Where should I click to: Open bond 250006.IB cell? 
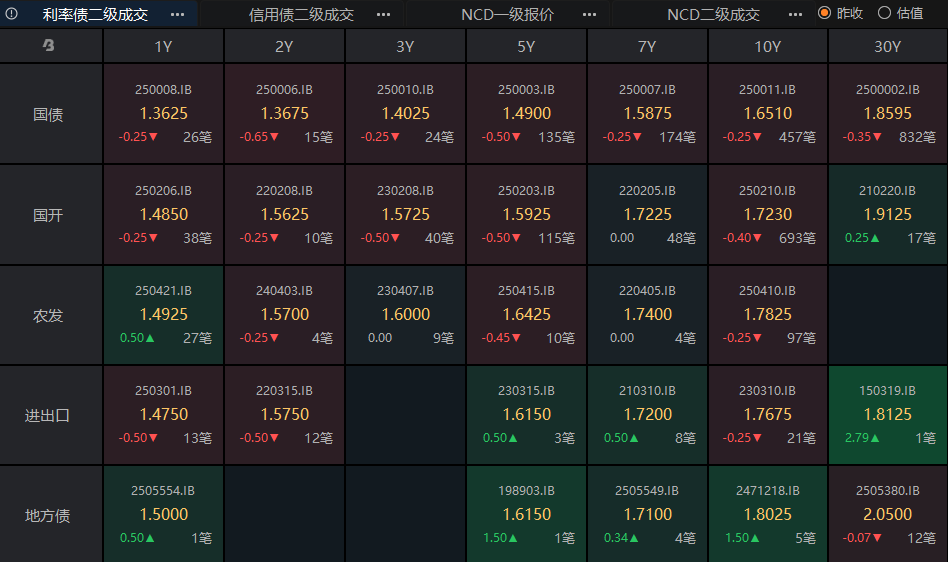pyautogui.click(x=284, y=114)
